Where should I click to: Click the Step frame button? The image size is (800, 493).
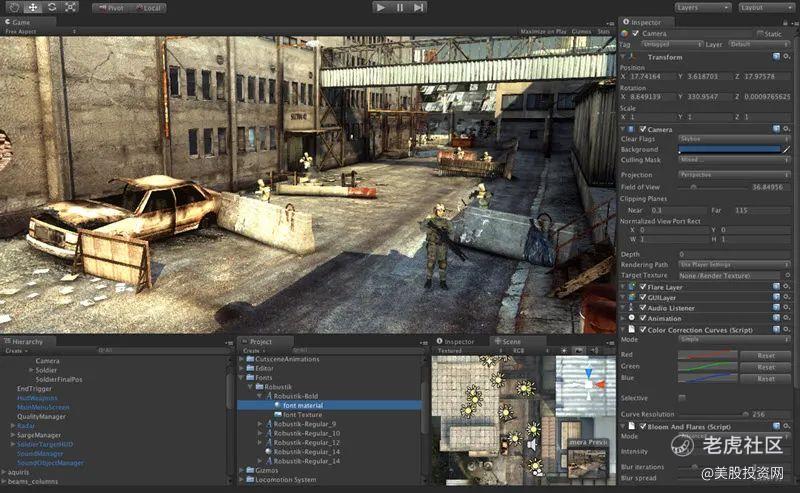click(x=418, y=7)
